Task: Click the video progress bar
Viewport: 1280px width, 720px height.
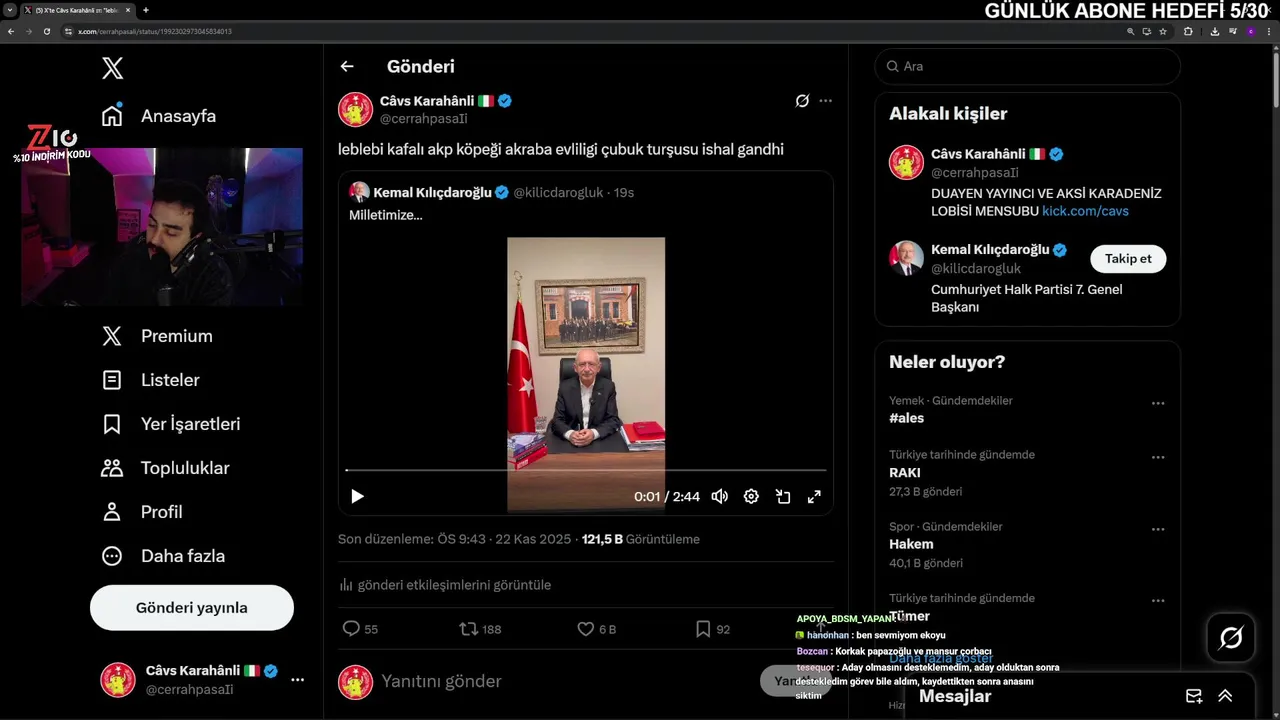Action: click(x=586, y=470)
